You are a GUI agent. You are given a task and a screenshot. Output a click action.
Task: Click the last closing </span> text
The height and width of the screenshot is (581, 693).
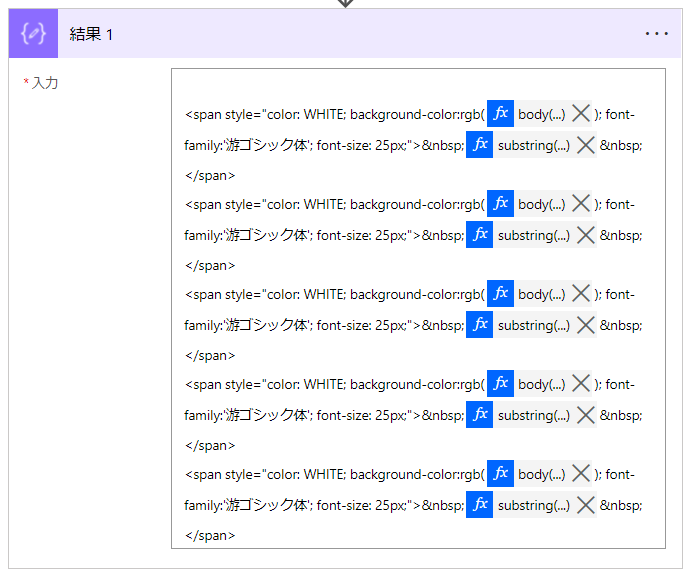point(210,535)
